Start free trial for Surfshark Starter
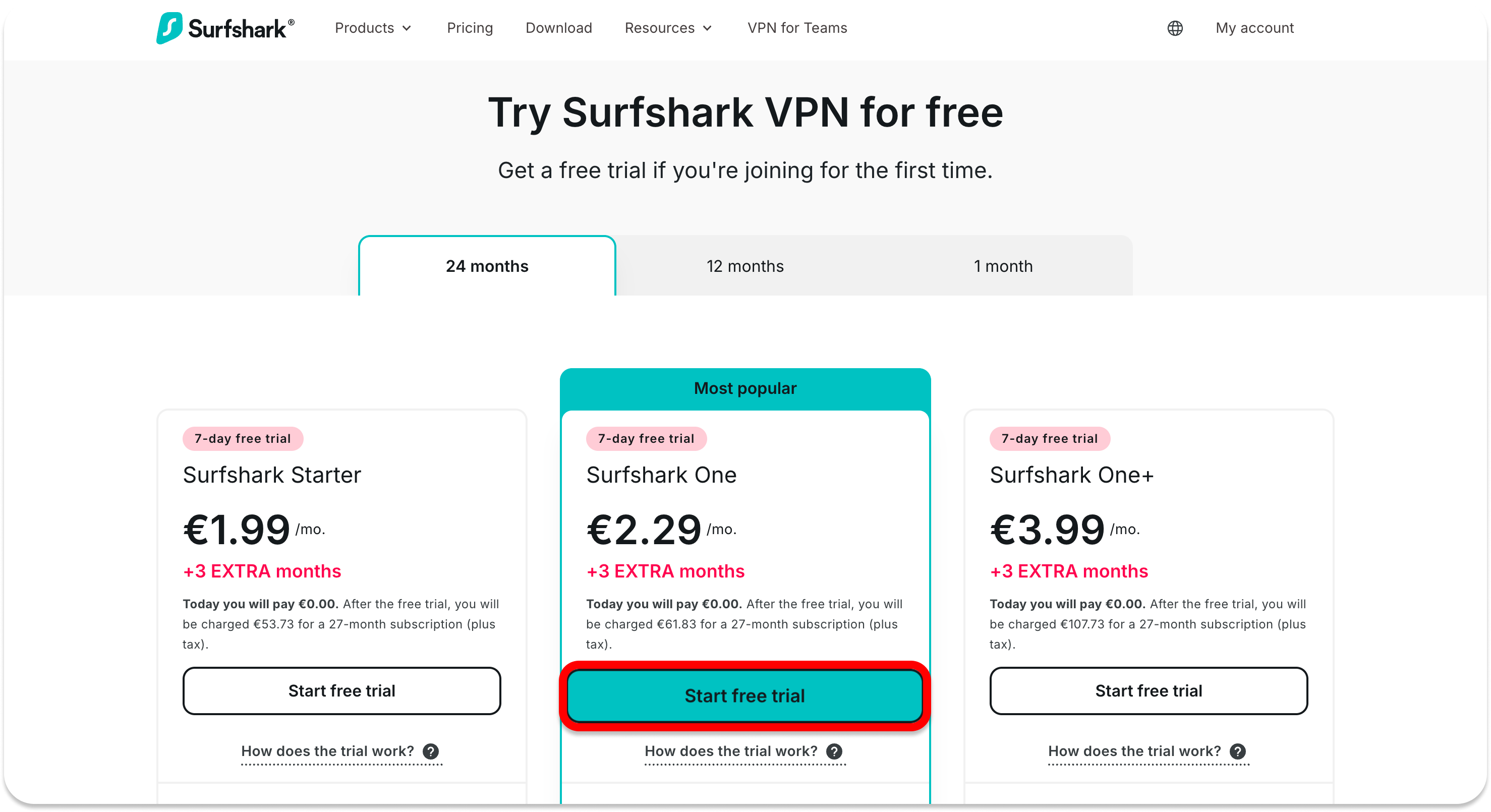The width and height of the screenshot is (1491, 812). click(341, 690)
